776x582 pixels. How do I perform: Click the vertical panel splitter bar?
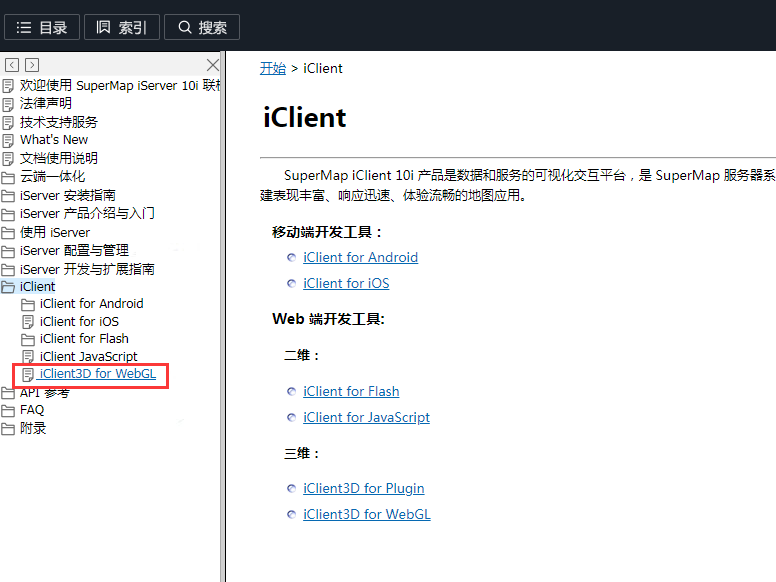[223, 317]
